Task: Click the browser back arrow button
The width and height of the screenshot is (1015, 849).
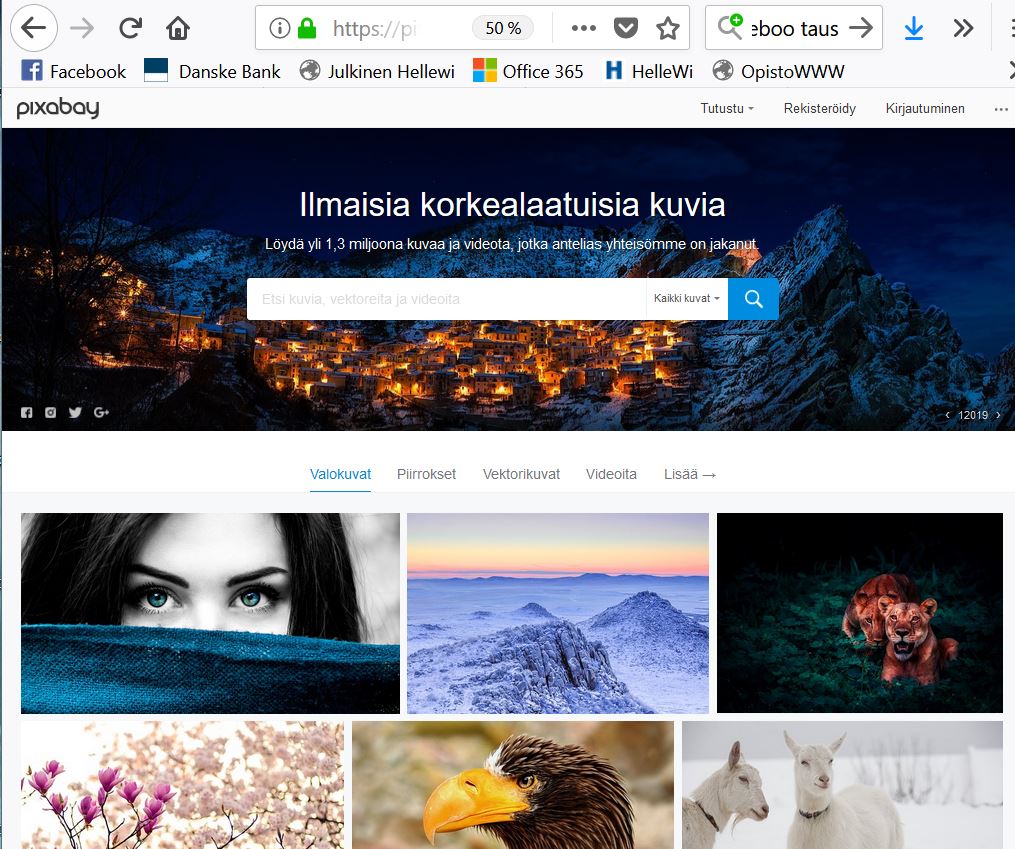Action: point(34,28)
